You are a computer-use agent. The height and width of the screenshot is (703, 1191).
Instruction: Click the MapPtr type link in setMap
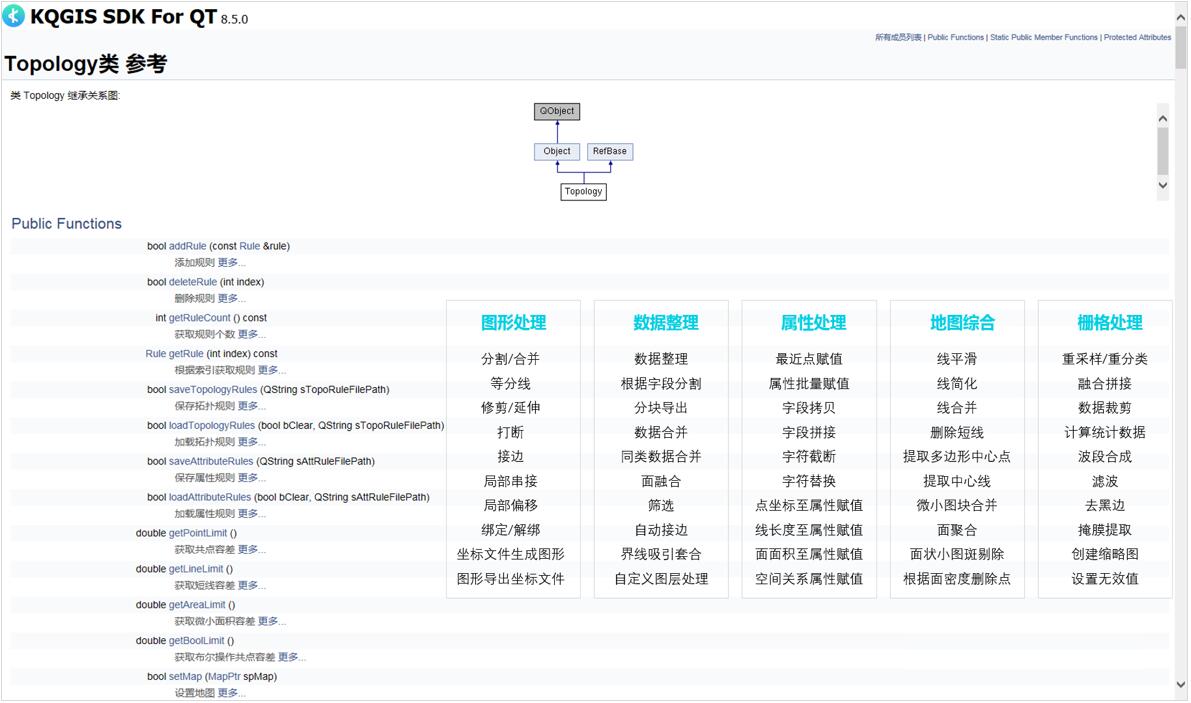[224, 677]
